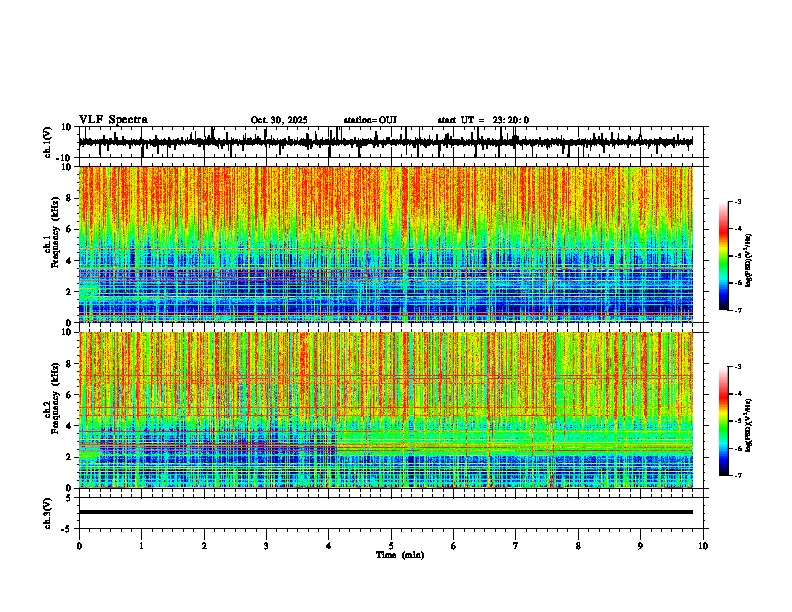Click time axis tick label "3"
Viewport: 792px width, 612px height.
(266, 546)
